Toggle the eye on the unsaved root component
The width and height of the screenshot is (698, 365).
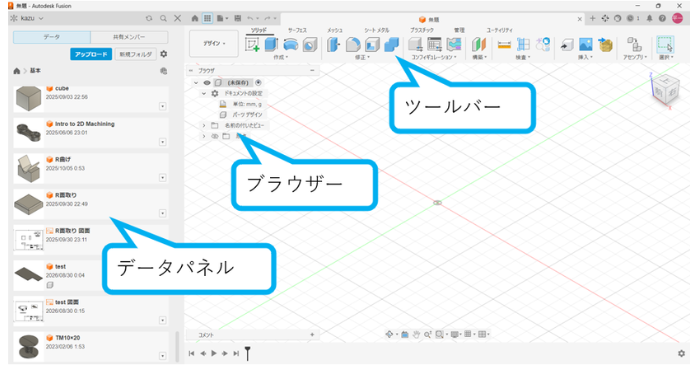point(207,83)
